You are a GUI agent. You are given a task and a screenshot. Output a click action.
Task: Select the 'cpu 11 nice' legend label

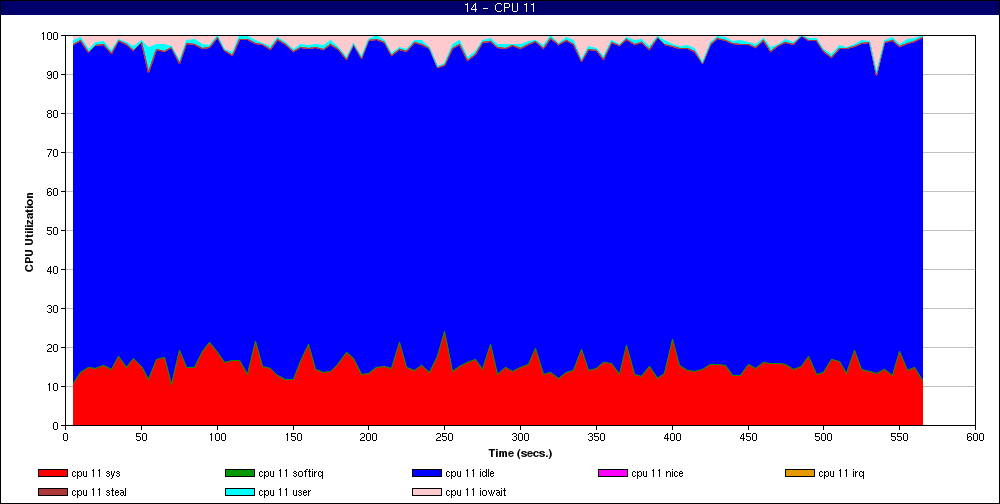(657, 473)
